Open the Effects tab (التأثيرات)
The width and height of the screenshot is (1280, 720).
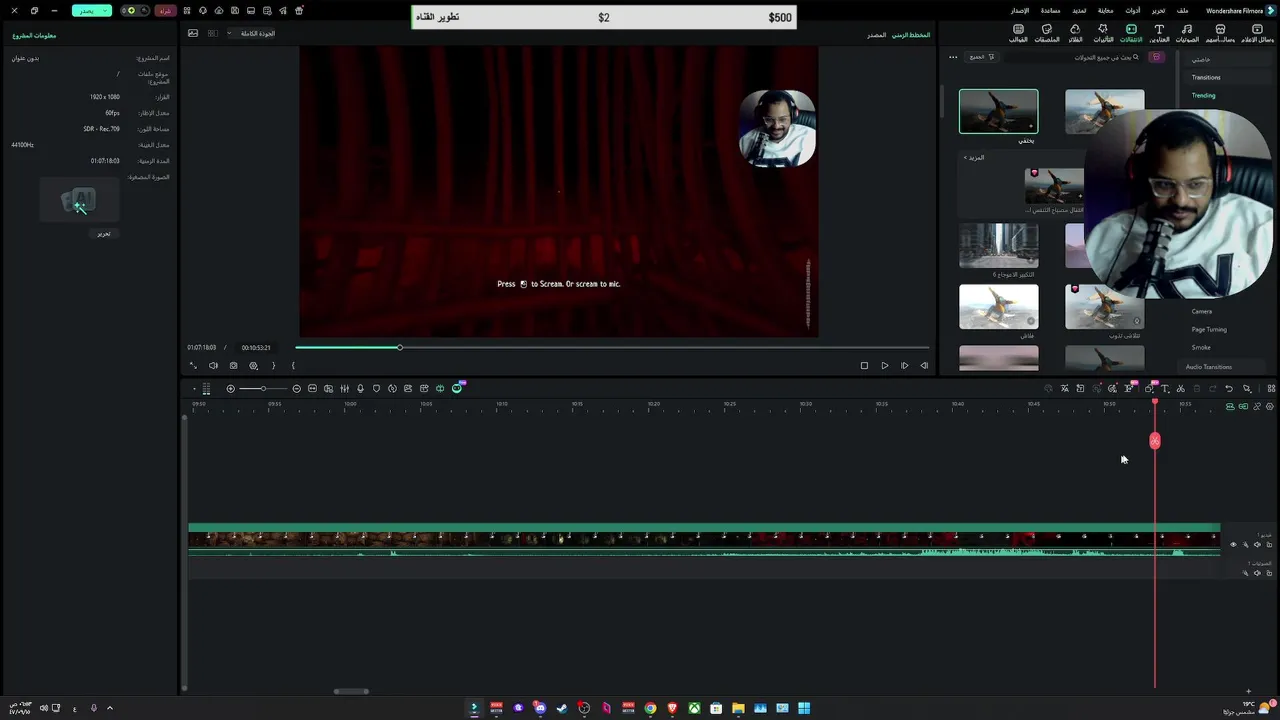coord(1103,33)
